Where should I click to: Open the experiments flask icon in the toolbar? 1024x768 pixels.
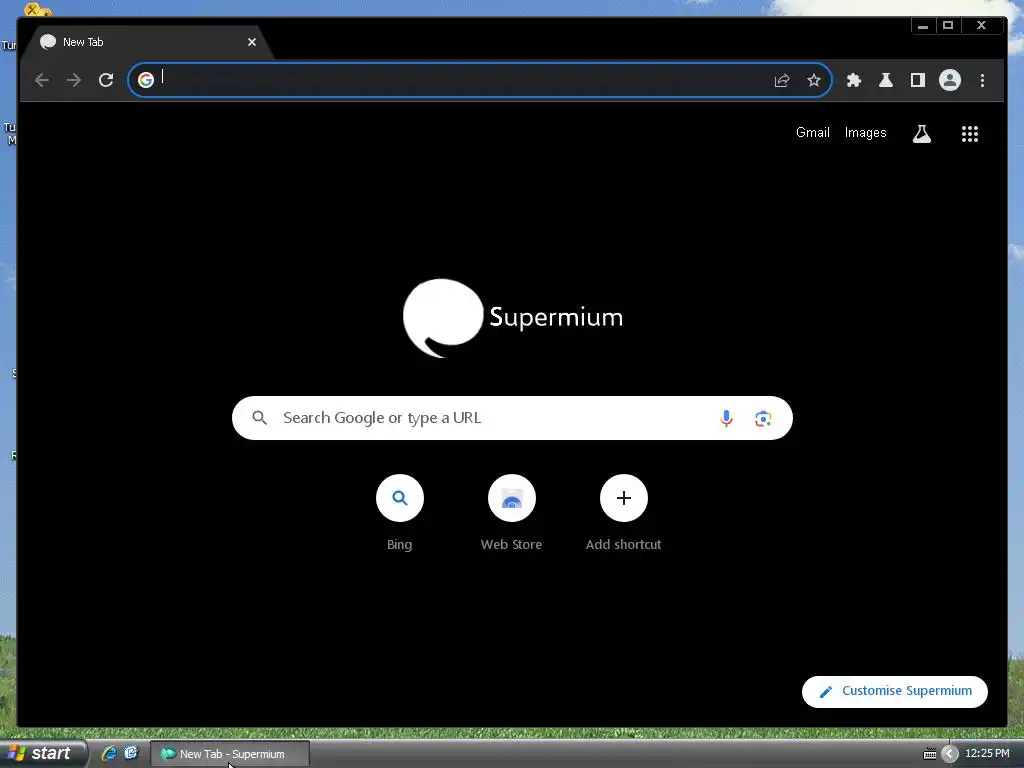[x=886, y=80]
